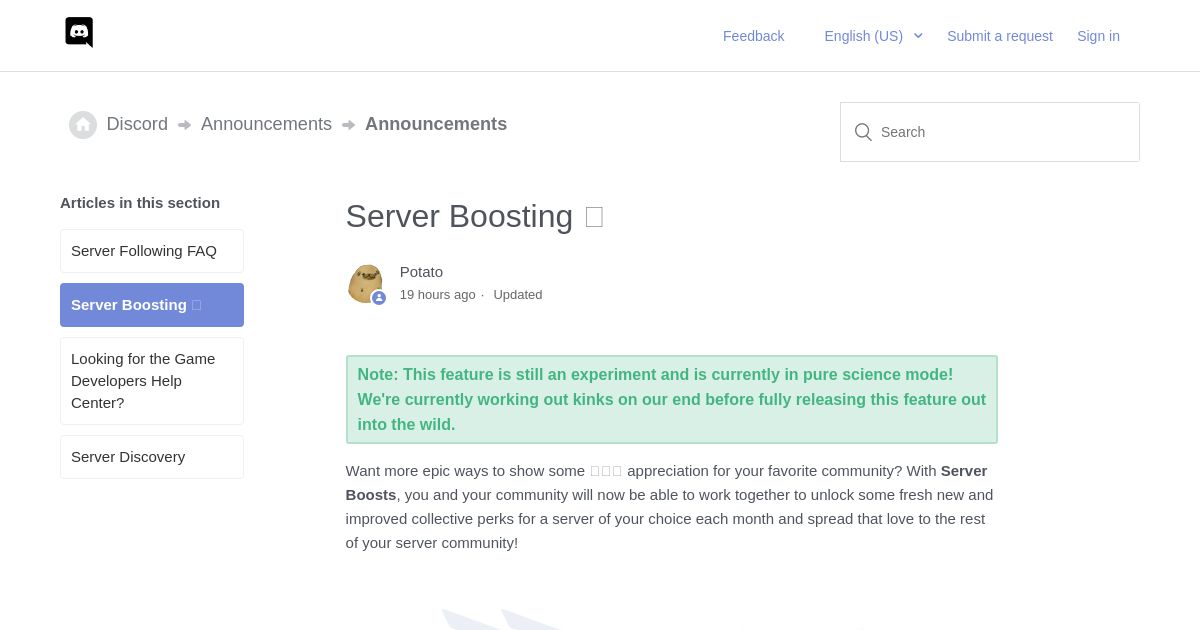Image resolution: width=1200 pixels, height=630 pixels.
Task: Focus the Search input field
Action: click(990, 132)
